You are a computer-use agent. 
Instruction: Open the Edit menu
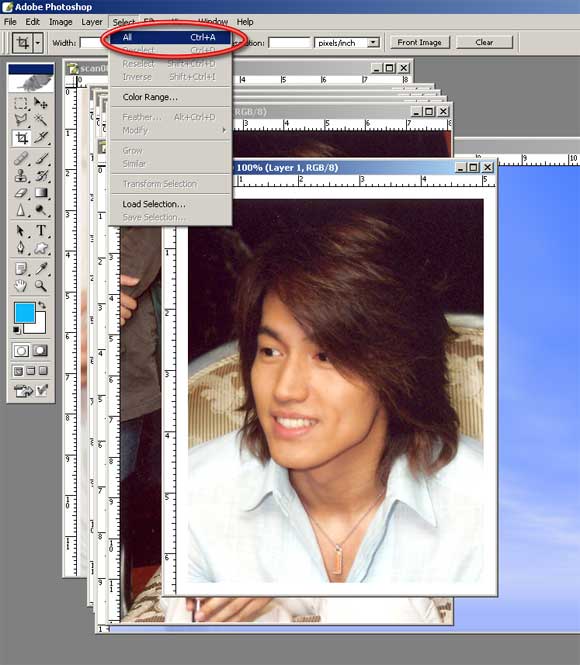pyautogui.click(x=32, y=22)
